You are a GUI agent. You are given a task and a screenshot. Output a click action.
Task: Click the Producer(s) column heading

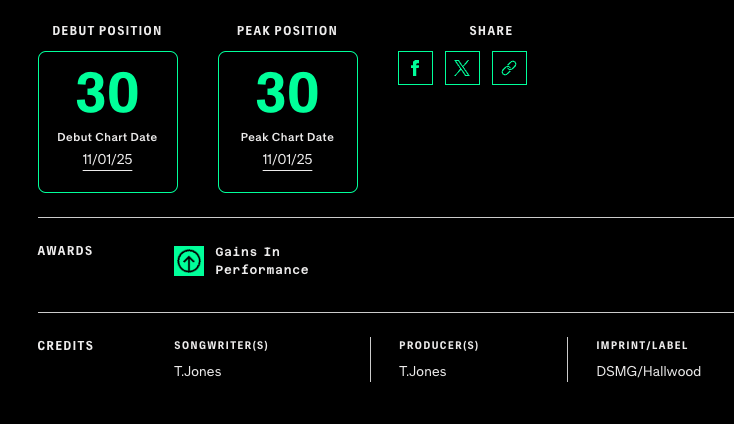[439, 346]
